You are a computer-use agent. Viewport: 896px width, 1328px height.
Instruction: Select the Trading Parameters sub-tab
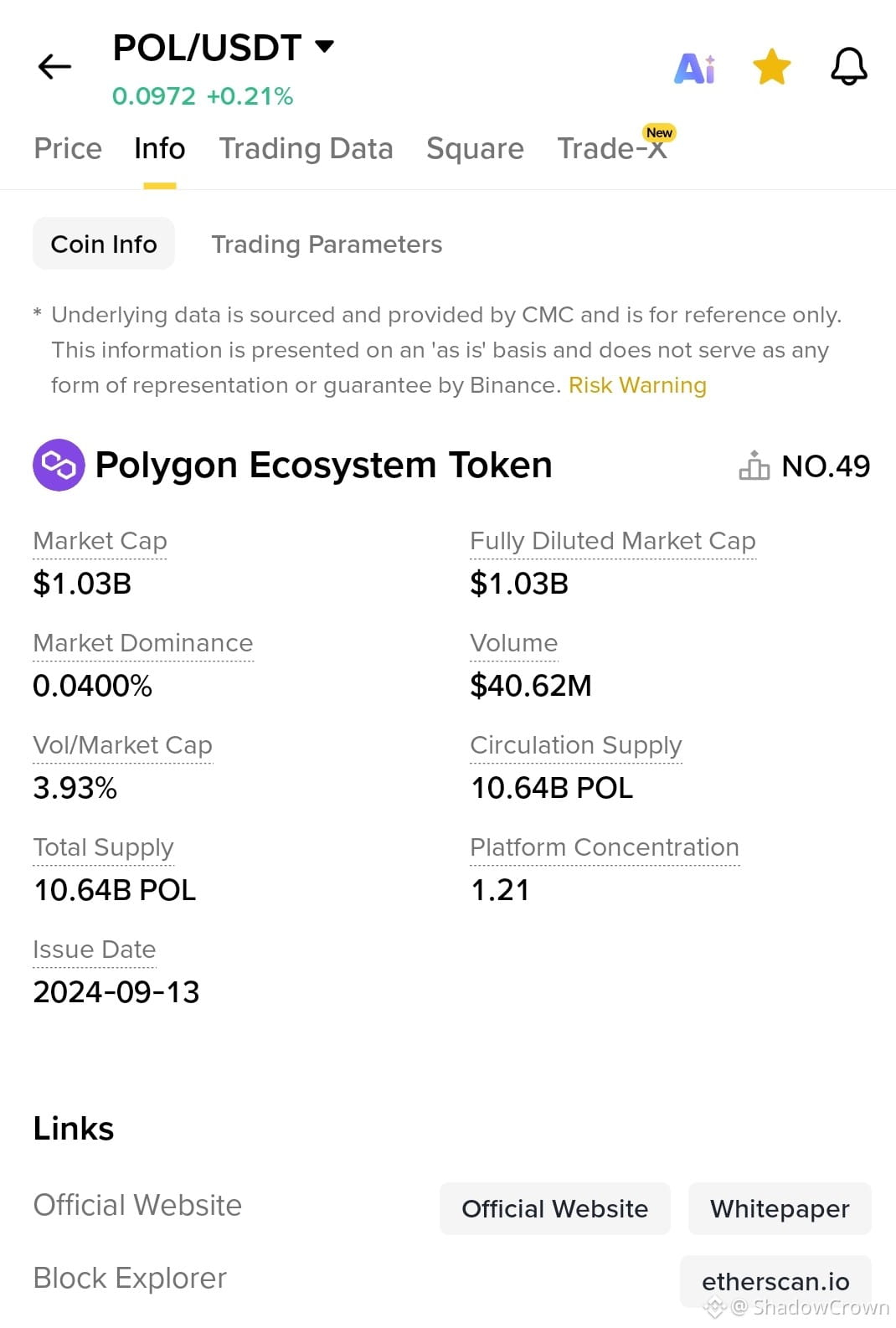point(327,244)
